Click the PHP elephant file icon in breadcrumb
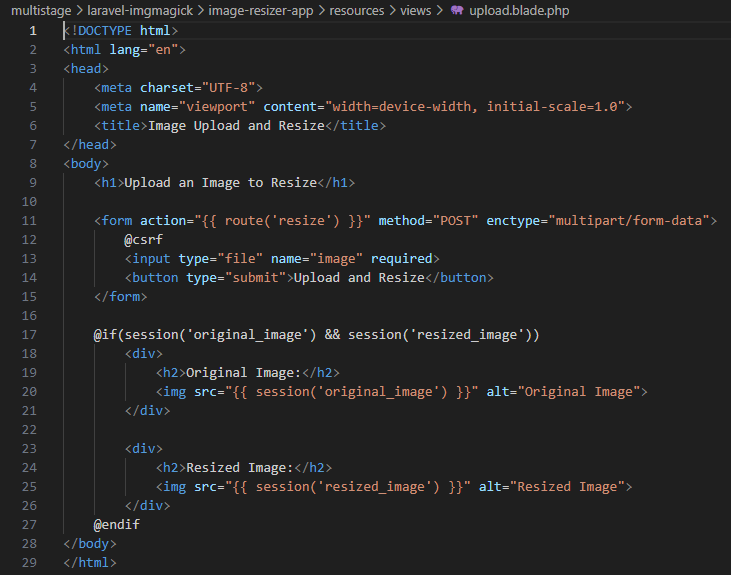 coord(456,10)
